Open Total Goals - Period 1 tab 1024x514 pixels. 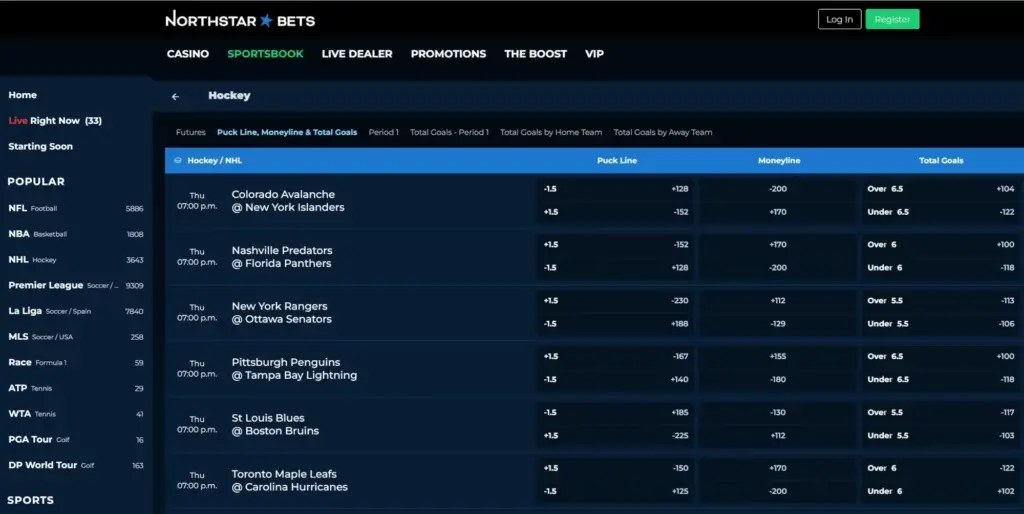pyautogui.click(x=449, y=132)
